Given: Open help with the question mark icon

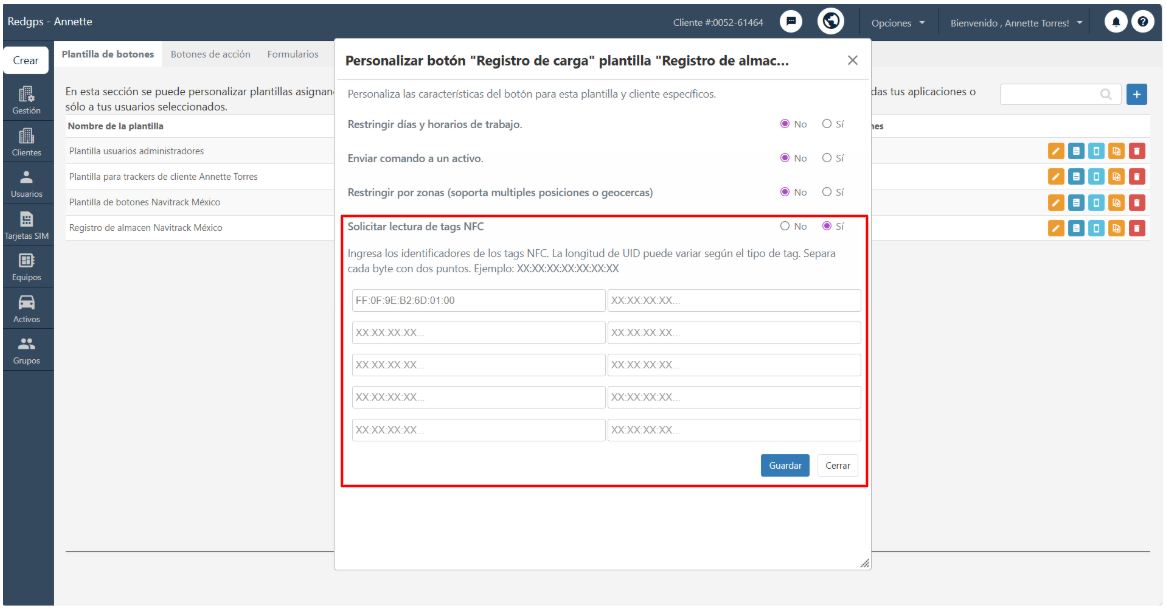Looking at the screenshot, I should point(1142,22).
